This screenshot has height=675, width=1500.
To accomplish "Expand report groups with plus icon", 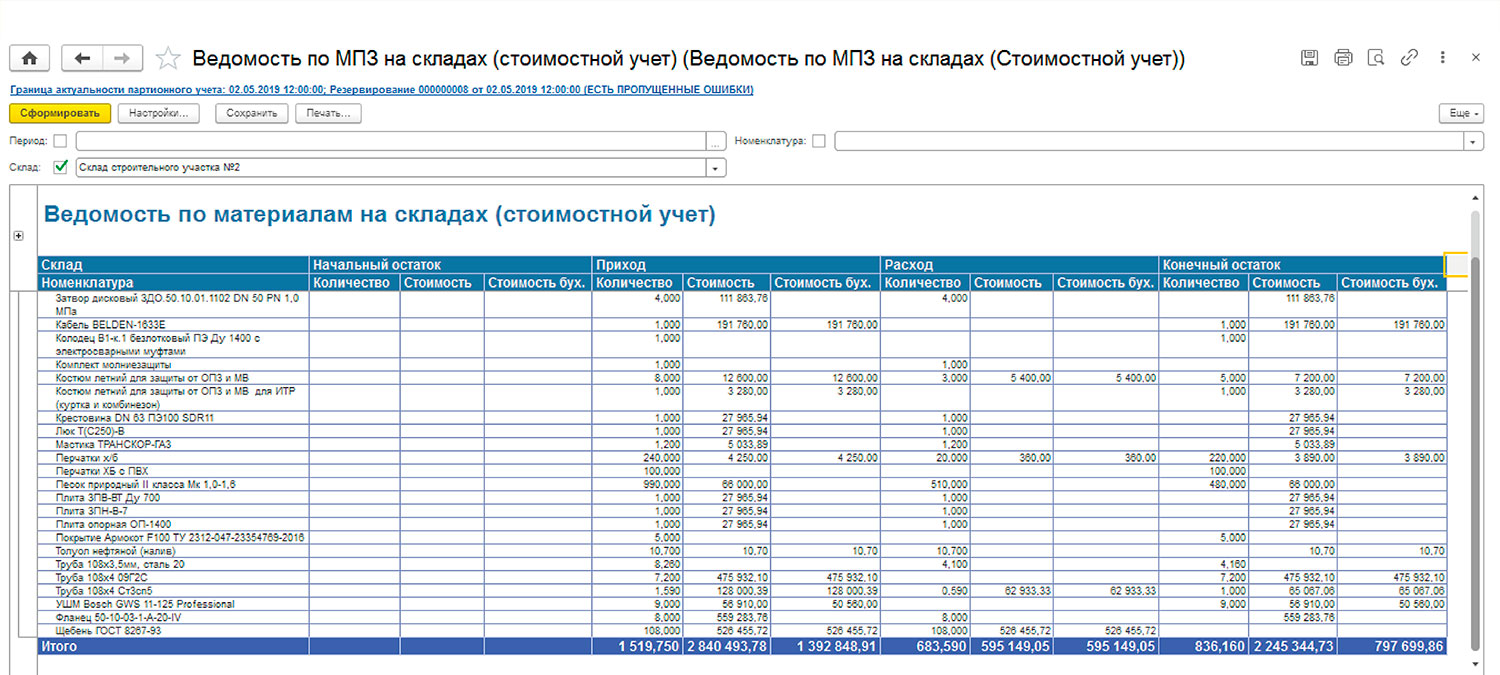I will tap(17, 236).
